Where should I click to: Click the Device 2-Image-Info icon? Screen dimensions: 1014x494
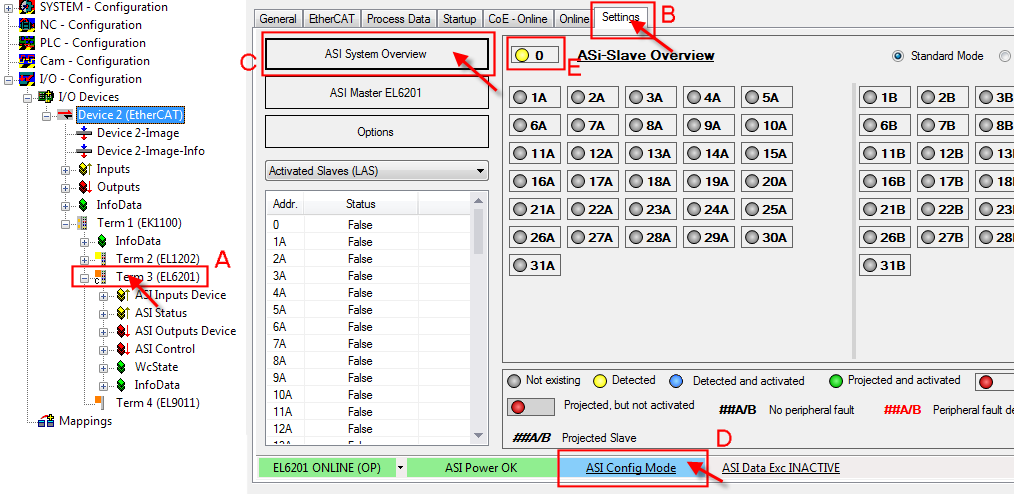tap(84, 151)
